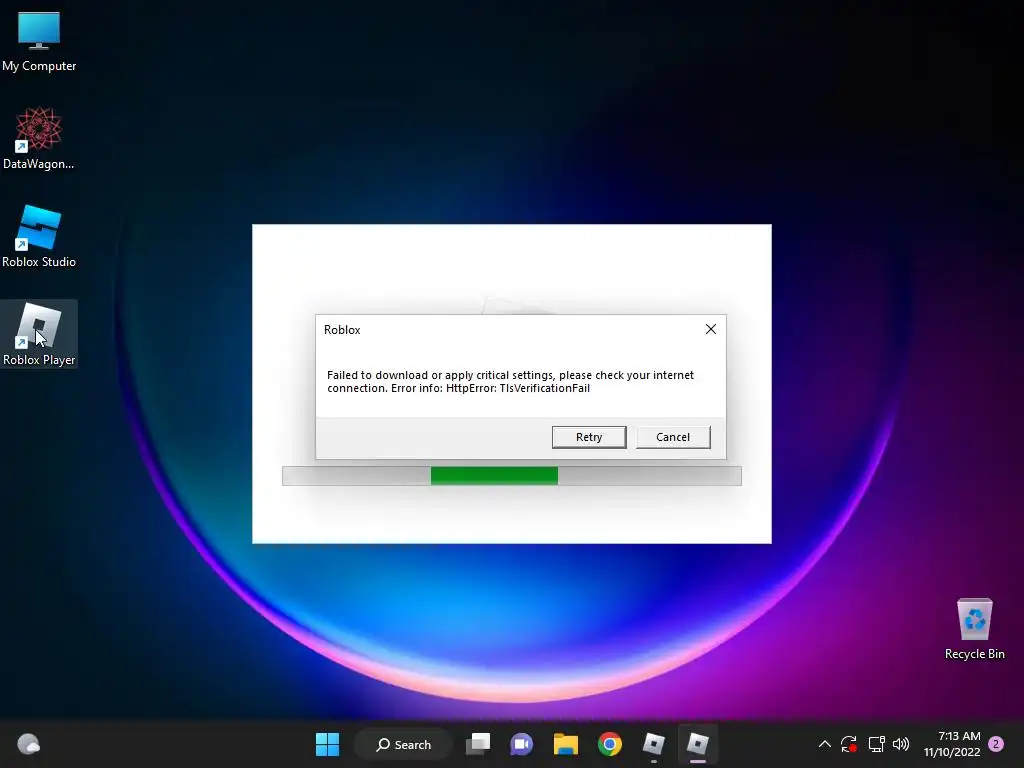This screenshot has width=1024, height=768.
Task: Click the error message text in the dialog
Action: [x=510, y=381]
